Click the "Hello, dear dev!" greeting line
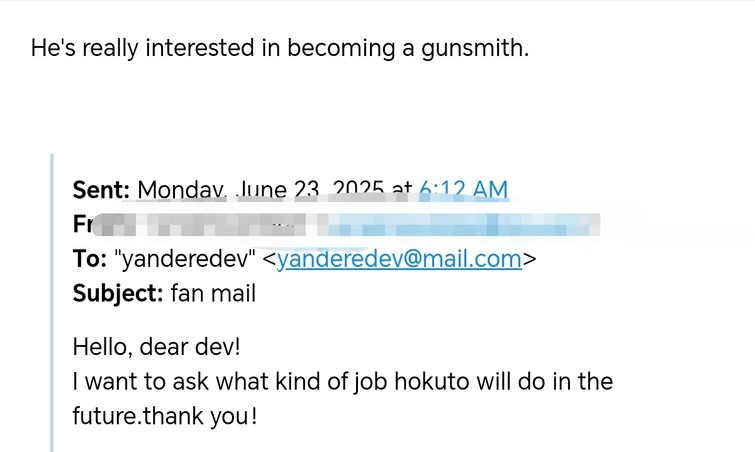Viewport: 755px width, 452px height. 156,347
